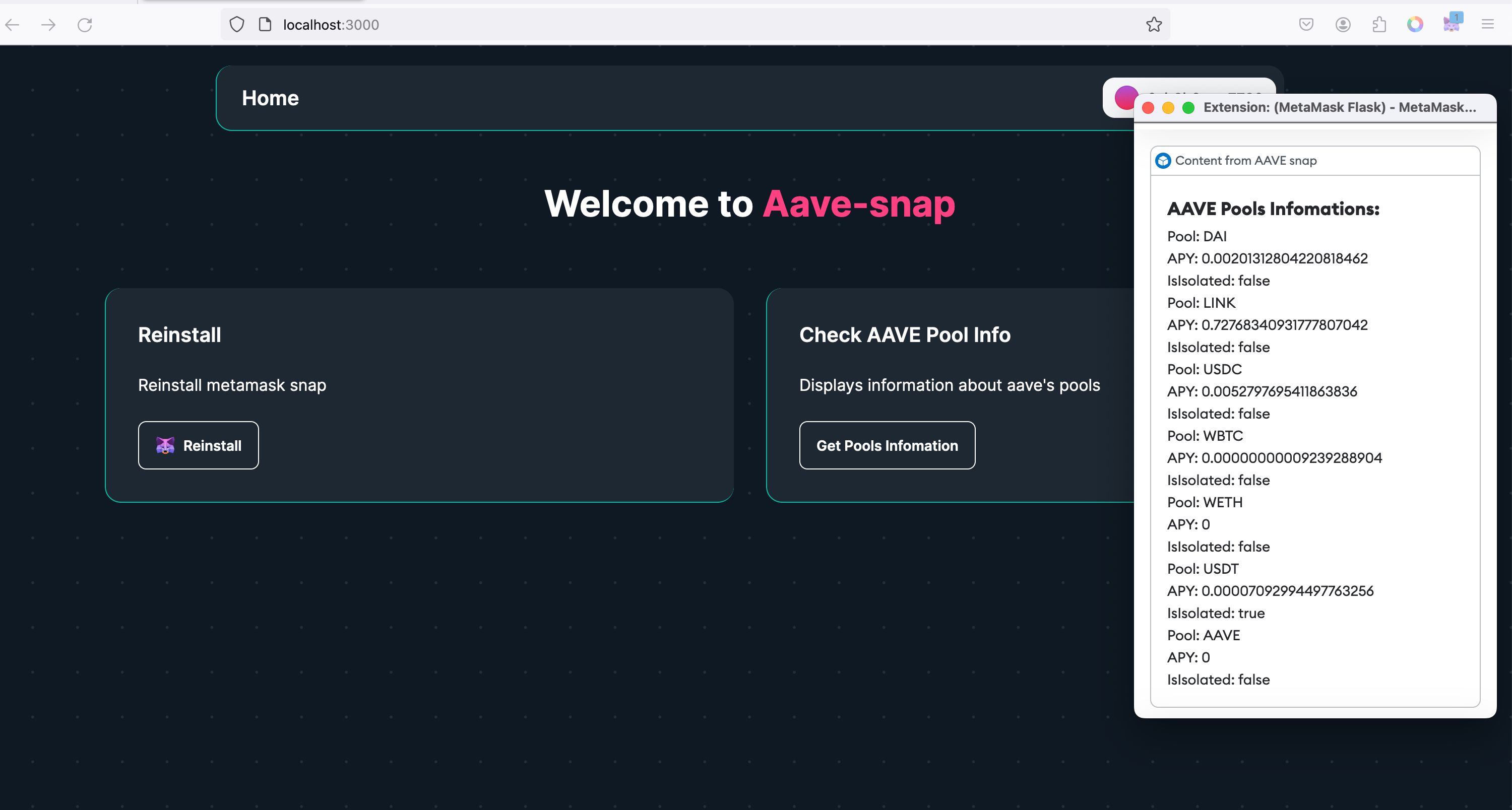Click MetaMask popup window title bar text
The height and width of the screenshot is (810, 1512).
pyautogui.click(x=1340, y=107)
